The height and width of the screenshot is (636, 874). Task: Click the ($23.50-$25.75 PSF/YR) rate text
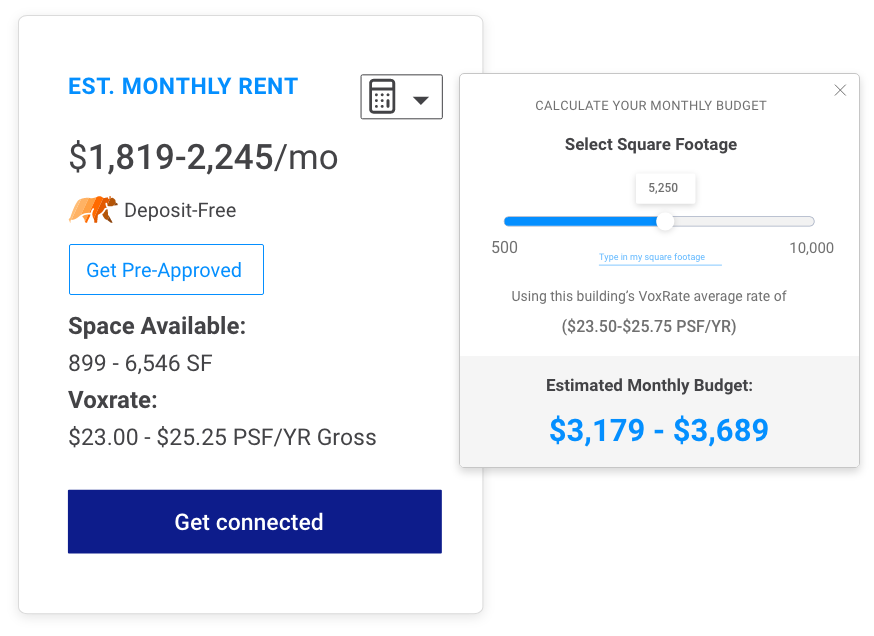[x=649, y=326]
